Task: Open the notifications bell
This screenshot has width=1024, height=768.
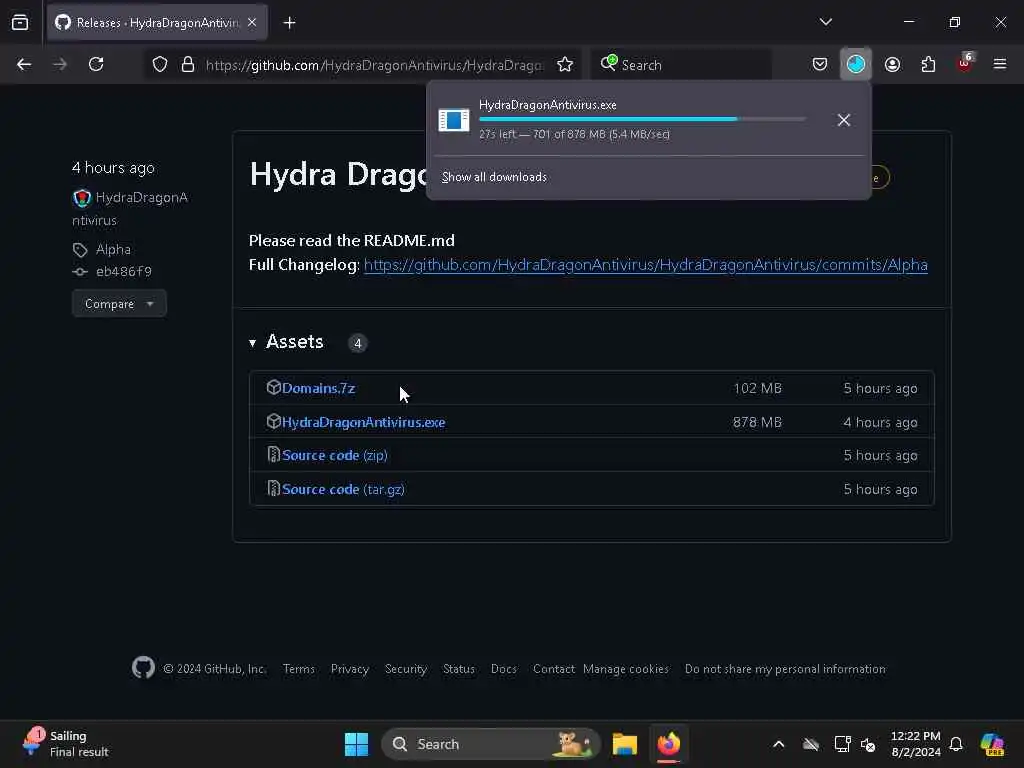Action: (956, 744)
